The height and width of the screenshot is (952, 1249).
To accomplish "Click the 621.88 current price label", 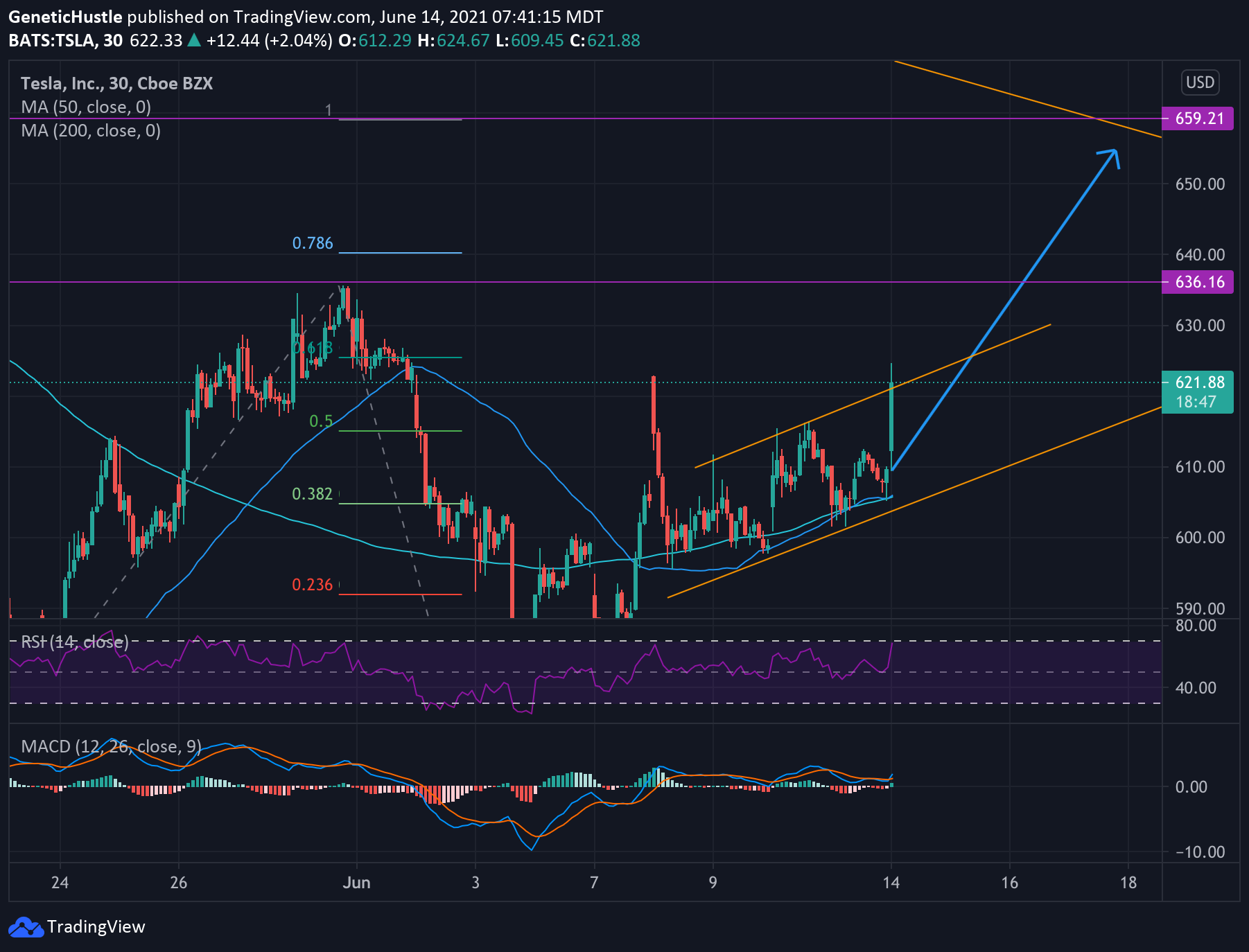I will 1199,382.
